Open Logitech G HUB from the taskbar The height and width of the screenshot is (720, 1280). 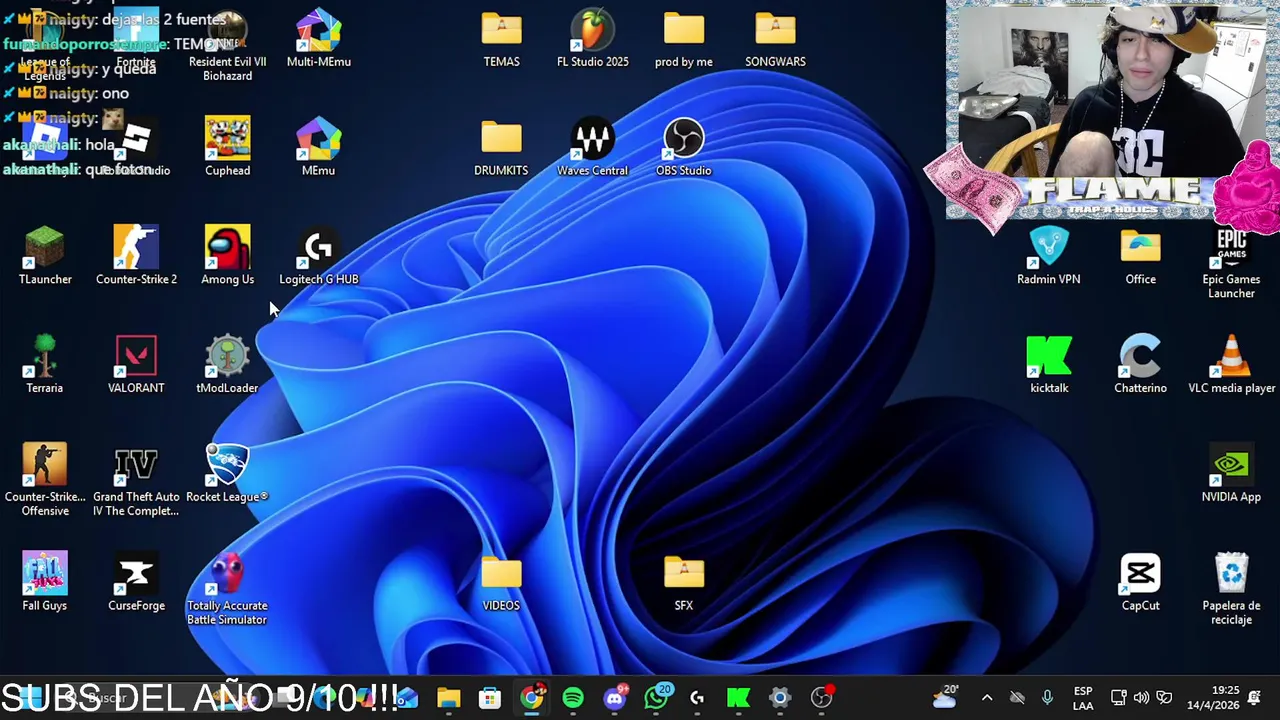point(697,698)
